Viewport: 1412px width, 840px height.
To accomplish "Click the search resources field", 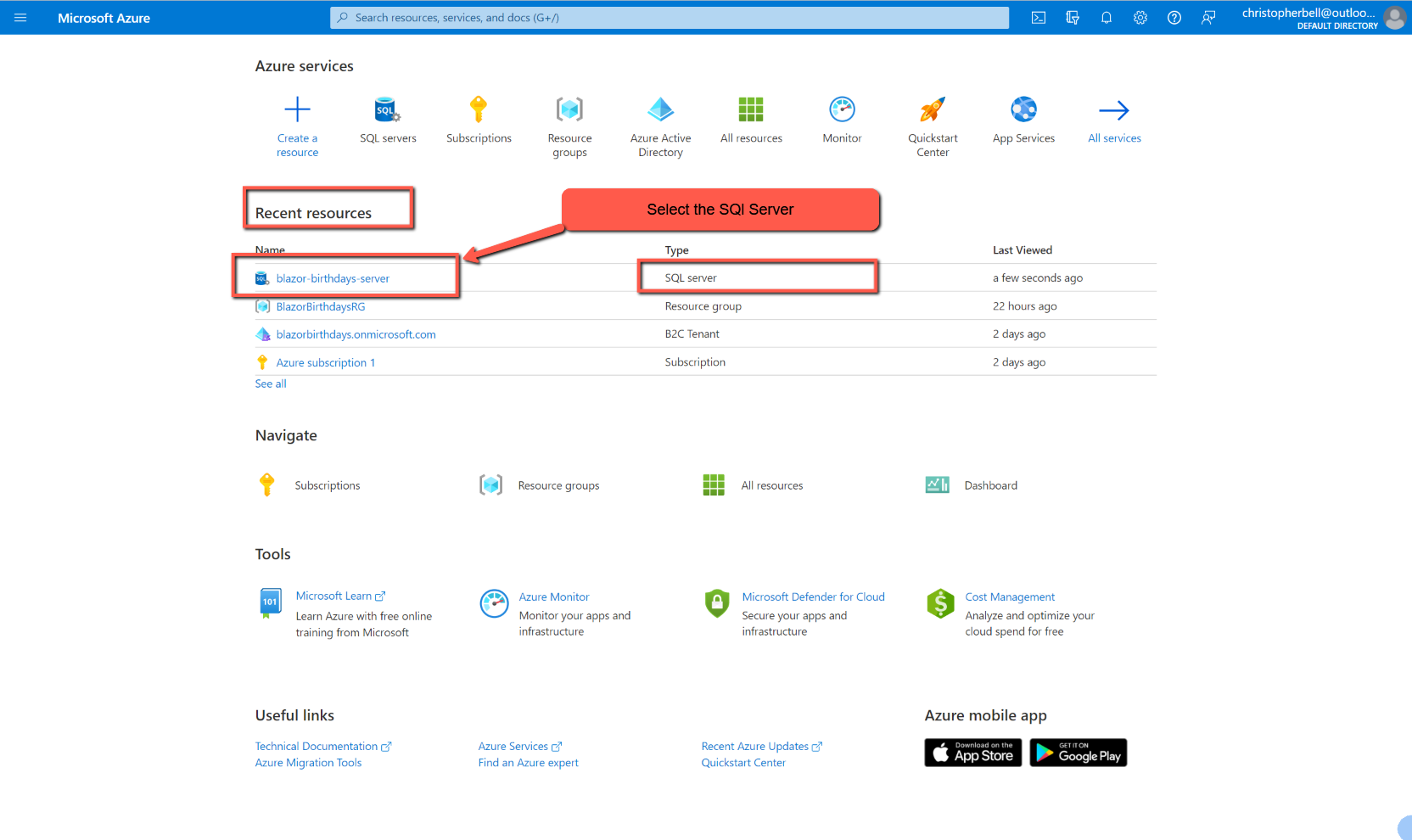I will point(669,17).
